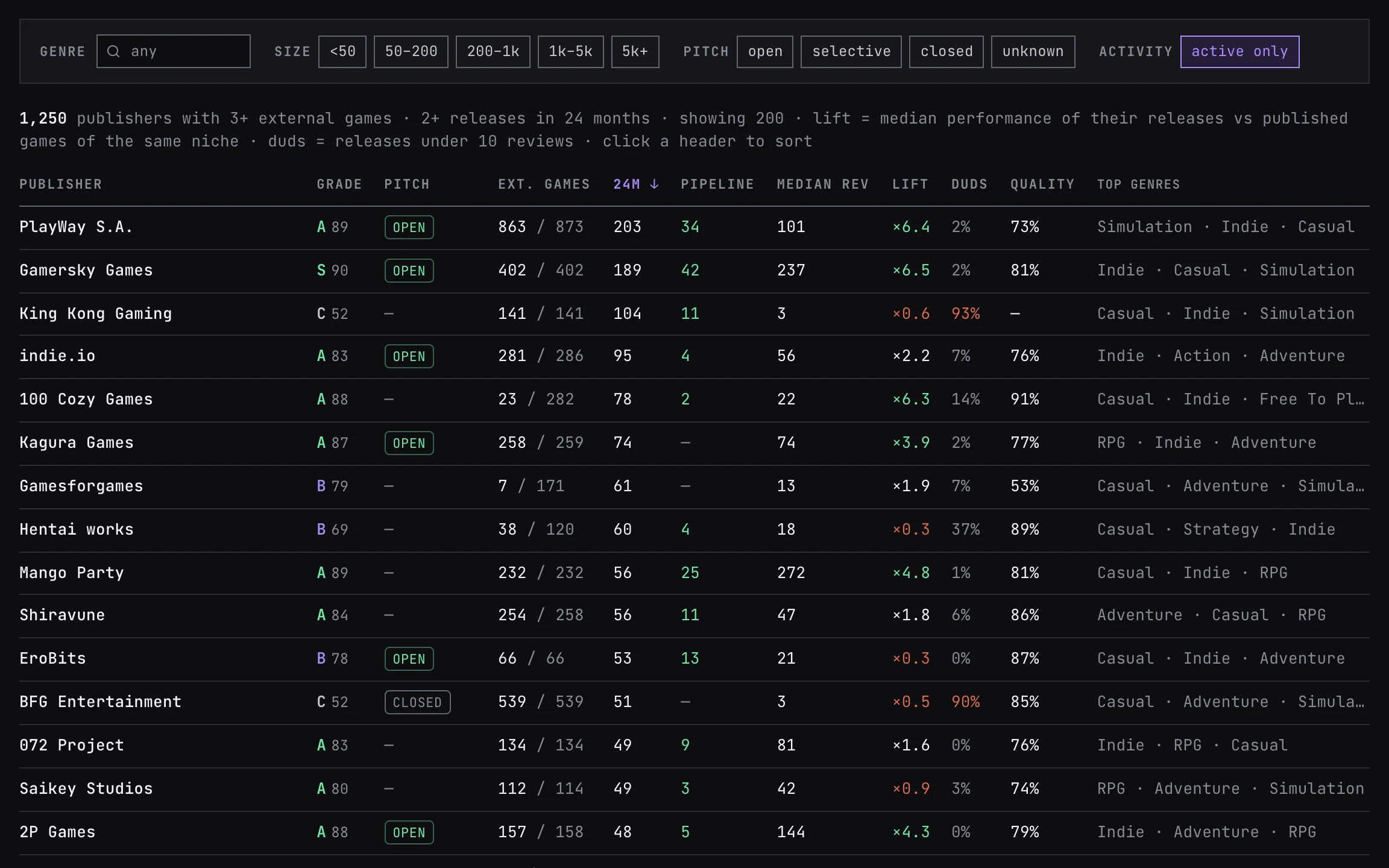Click the indie.io publisher name
The image size is (1389, 868).
57,356
